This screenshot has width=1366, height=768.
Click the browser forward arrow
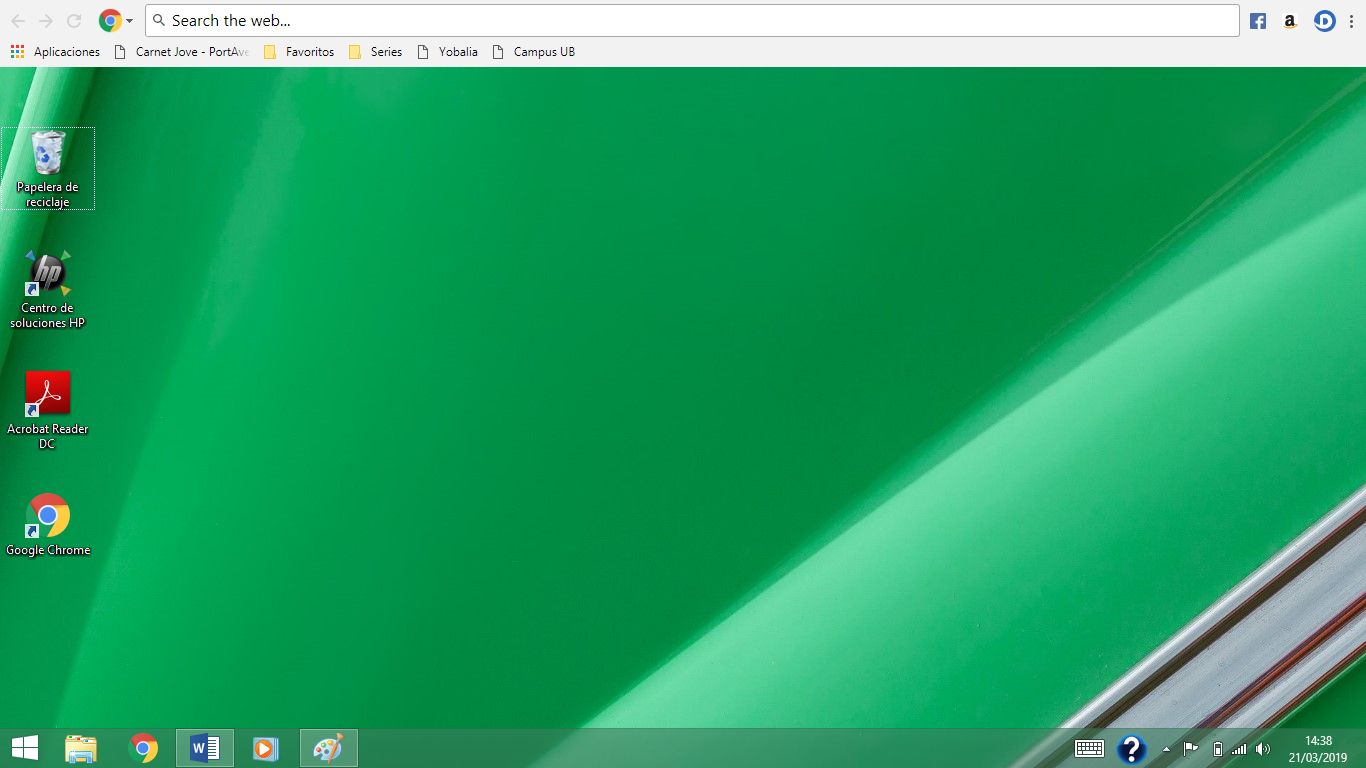[46, 21]
